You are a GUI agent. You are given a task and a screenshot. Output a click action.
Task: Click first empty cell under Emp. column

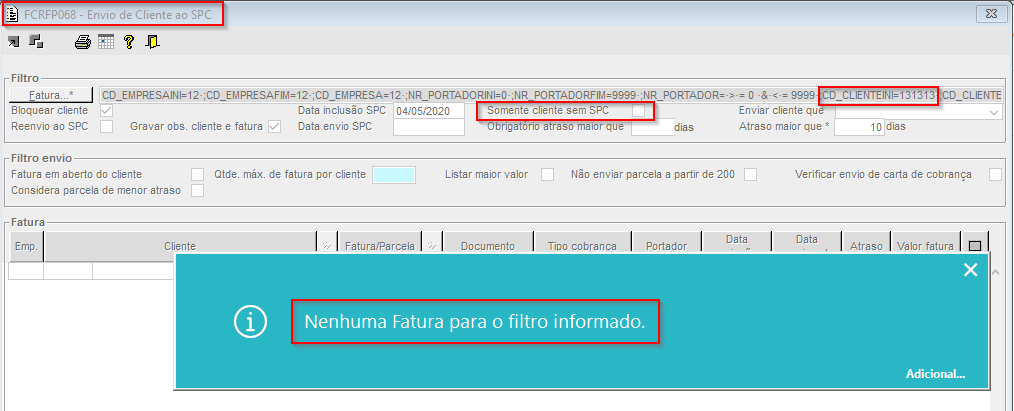pos(26,271)
